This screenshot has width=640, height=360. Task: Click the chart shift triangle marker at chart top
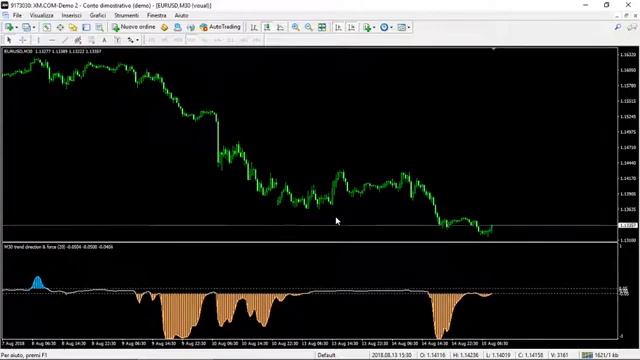tap(493, 49)
